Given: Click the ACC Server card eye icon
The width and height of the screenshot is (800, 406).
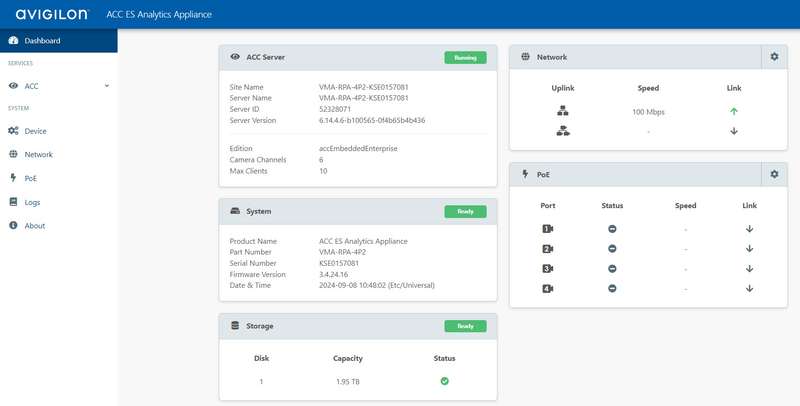Looking at the screenshot, I should [x=235, y=57].
